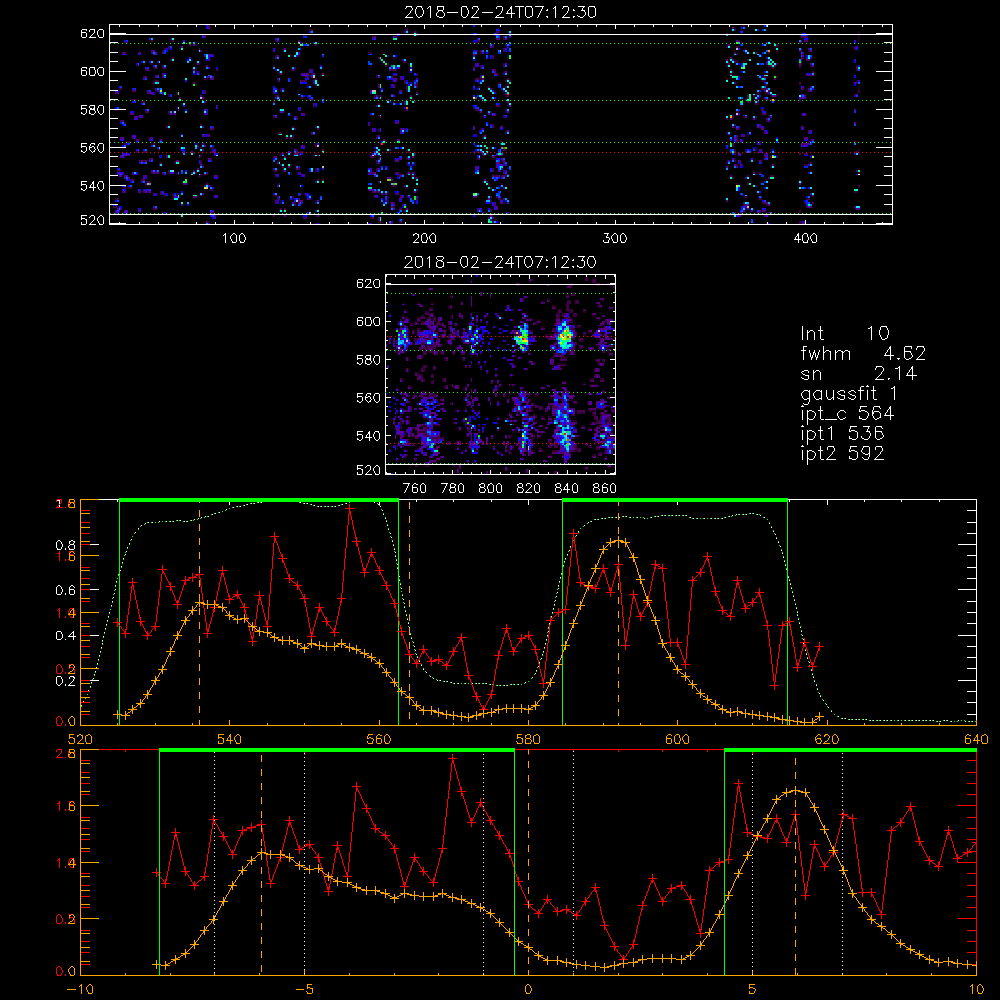Select the 'sn 2.14' readout
Screen dimensions: 1000x1000
pos(858,373)
